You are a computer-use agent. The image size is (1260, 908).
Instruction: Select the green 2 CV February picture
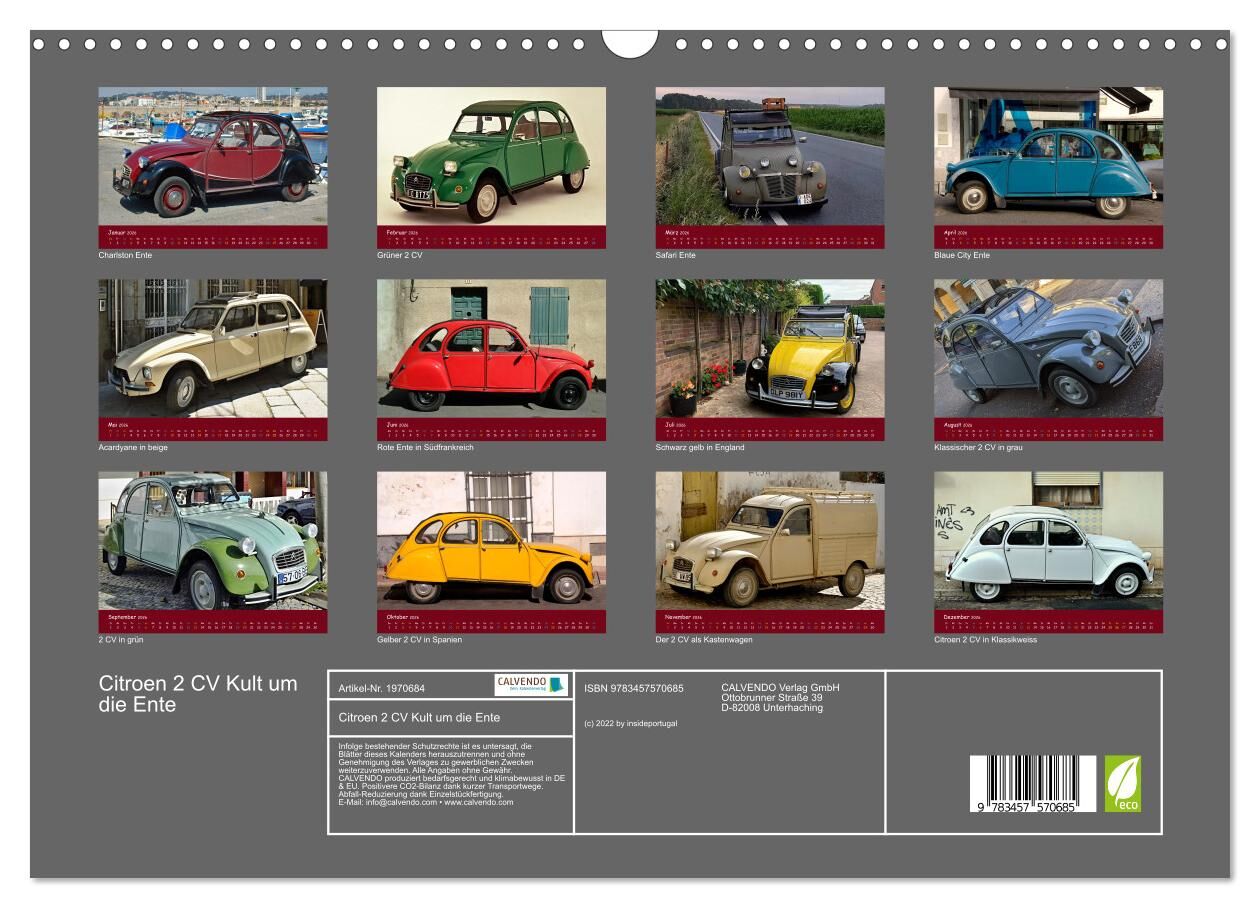point(491,156)
